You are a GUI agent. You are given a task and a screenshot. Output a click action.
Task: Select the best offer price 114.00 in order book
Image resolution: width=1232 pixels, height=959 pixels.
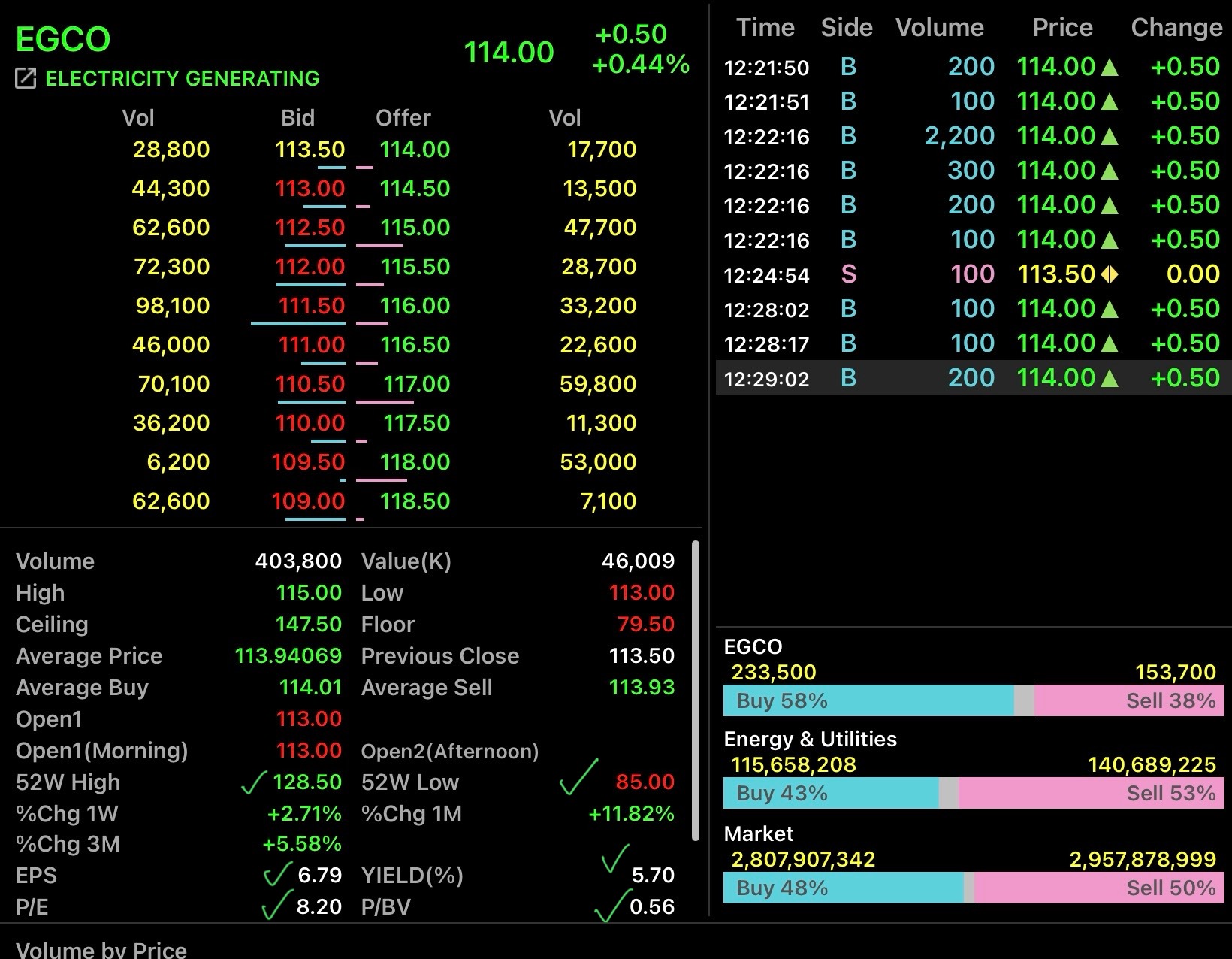[x=415, y=150]
